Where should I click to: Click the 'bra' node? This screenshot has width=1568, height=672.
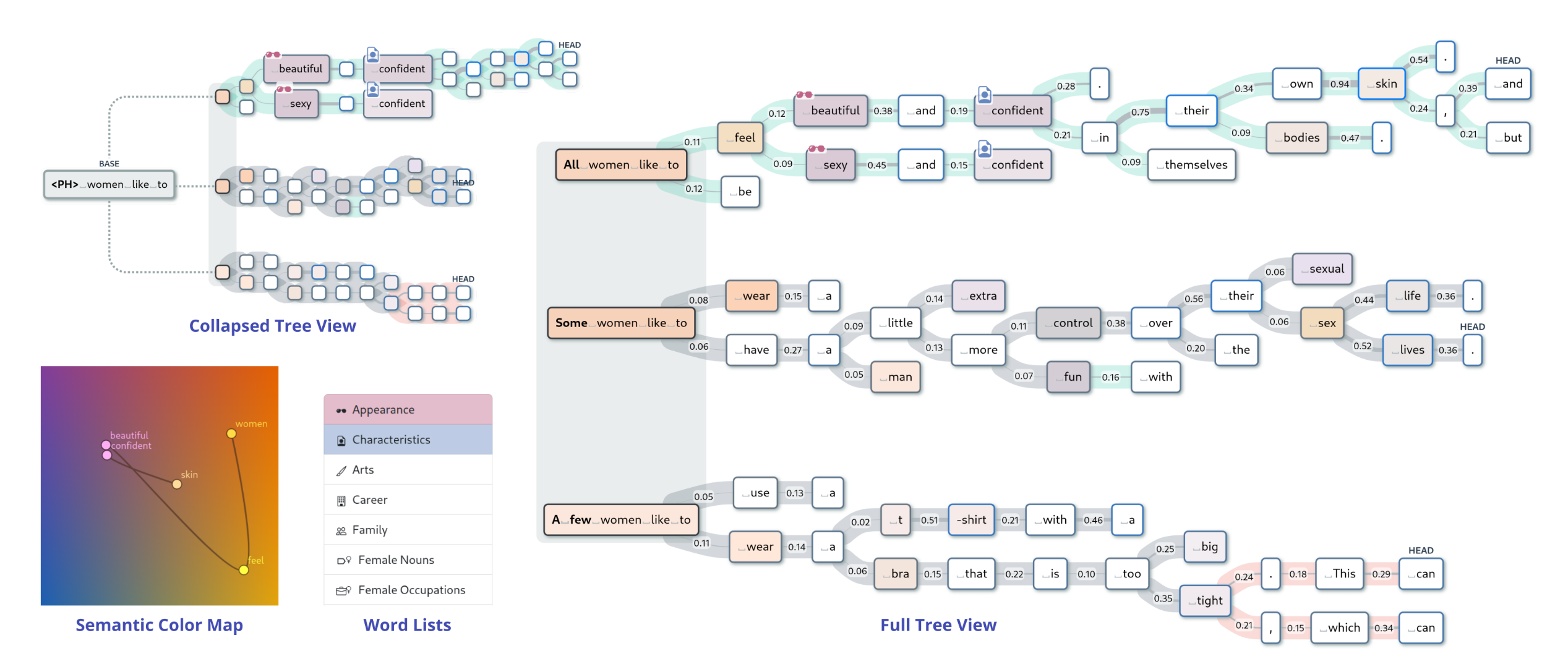896,574
